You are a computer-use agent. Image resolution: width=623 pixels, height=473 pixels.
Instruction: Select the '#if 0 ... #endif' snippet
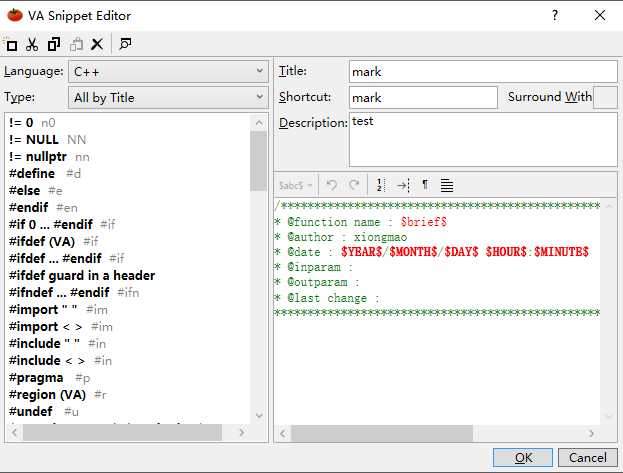point(62,225)
